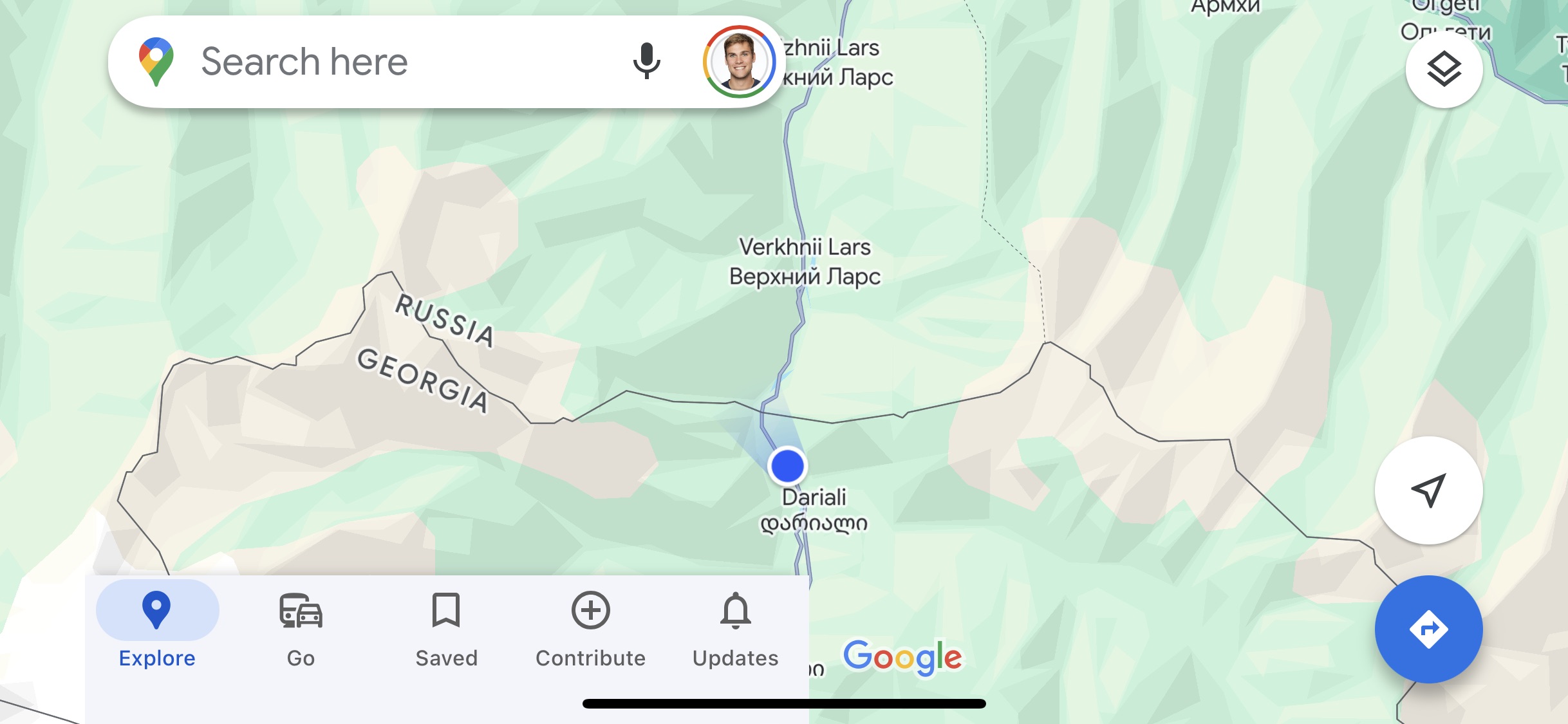Tap the RUSSIA country label
1568x724 pixels.
445,320
